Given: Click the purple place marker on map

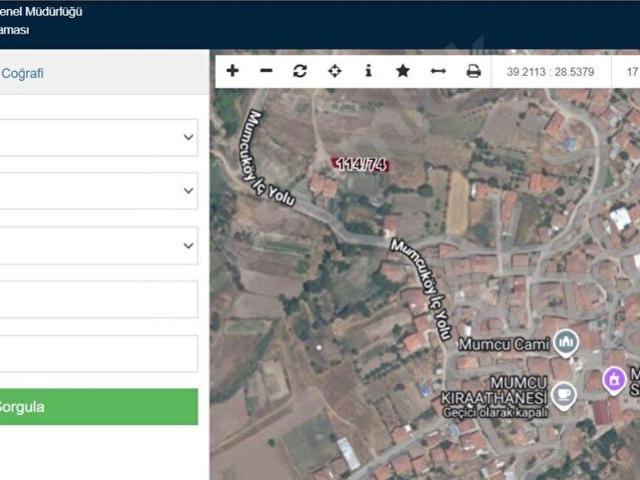Looking at the screenshot, I should (x=615, y=380).
